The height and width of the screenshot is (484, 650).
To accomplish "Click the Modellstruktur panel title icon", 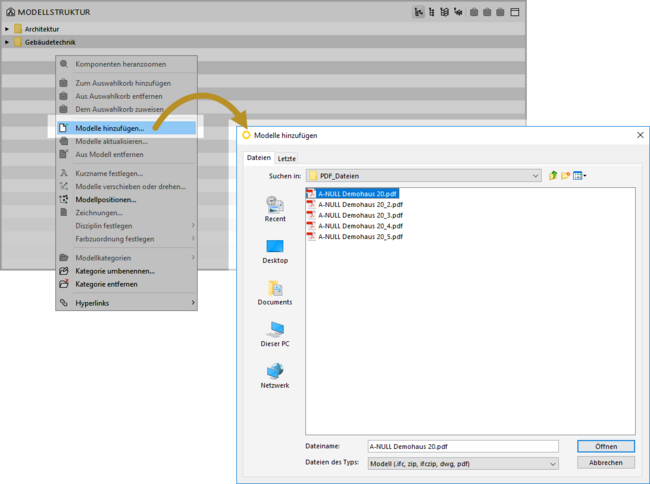I will coord(10,12).
